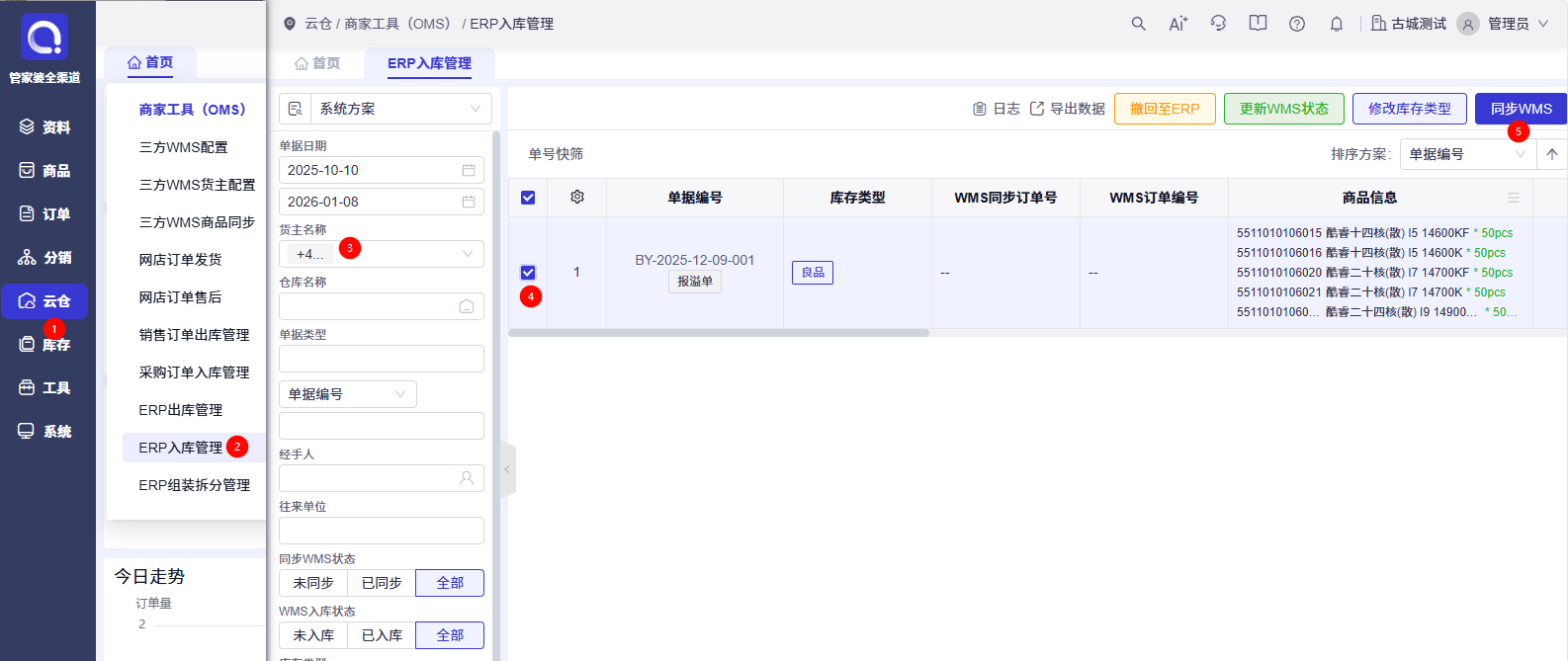Click document number BY-2025-12-09-001

[x=695, y=260]
